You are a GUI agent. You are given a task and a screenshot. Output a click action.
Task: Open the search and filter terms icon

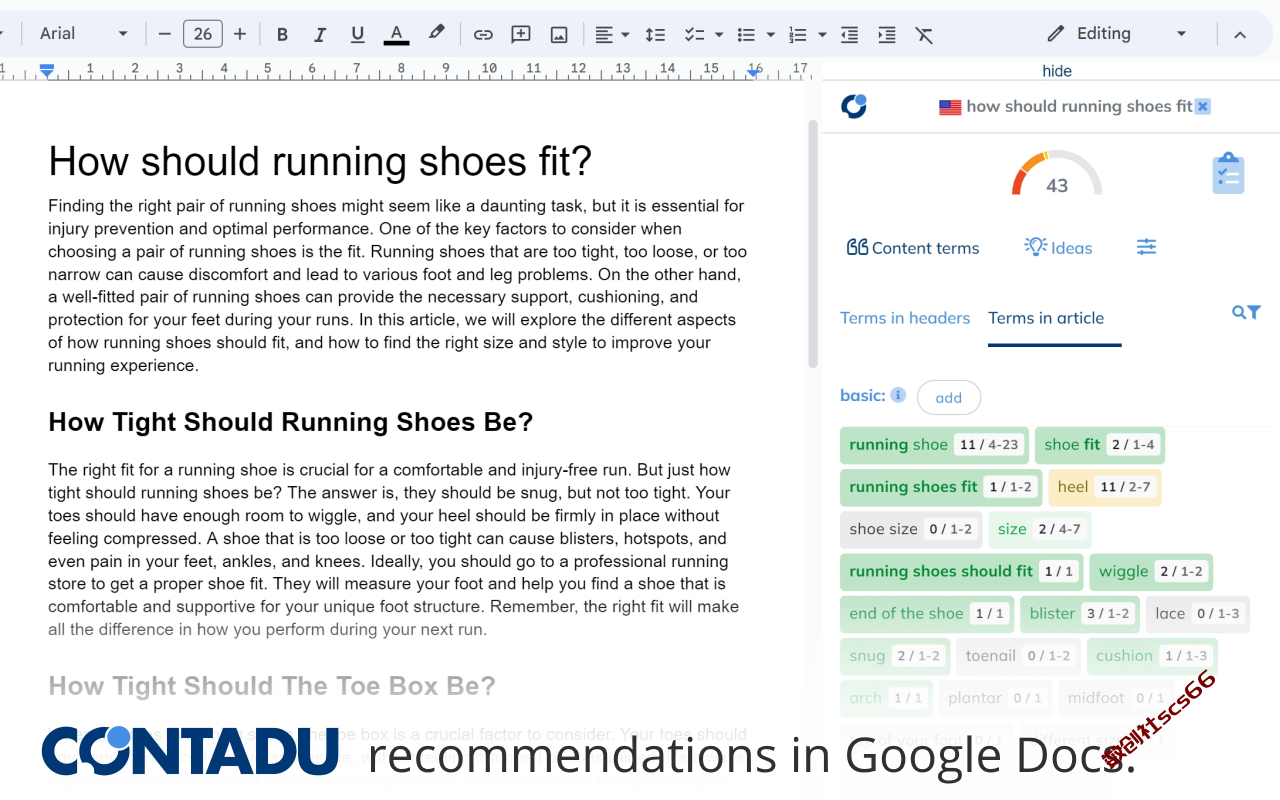(1246, 313)
